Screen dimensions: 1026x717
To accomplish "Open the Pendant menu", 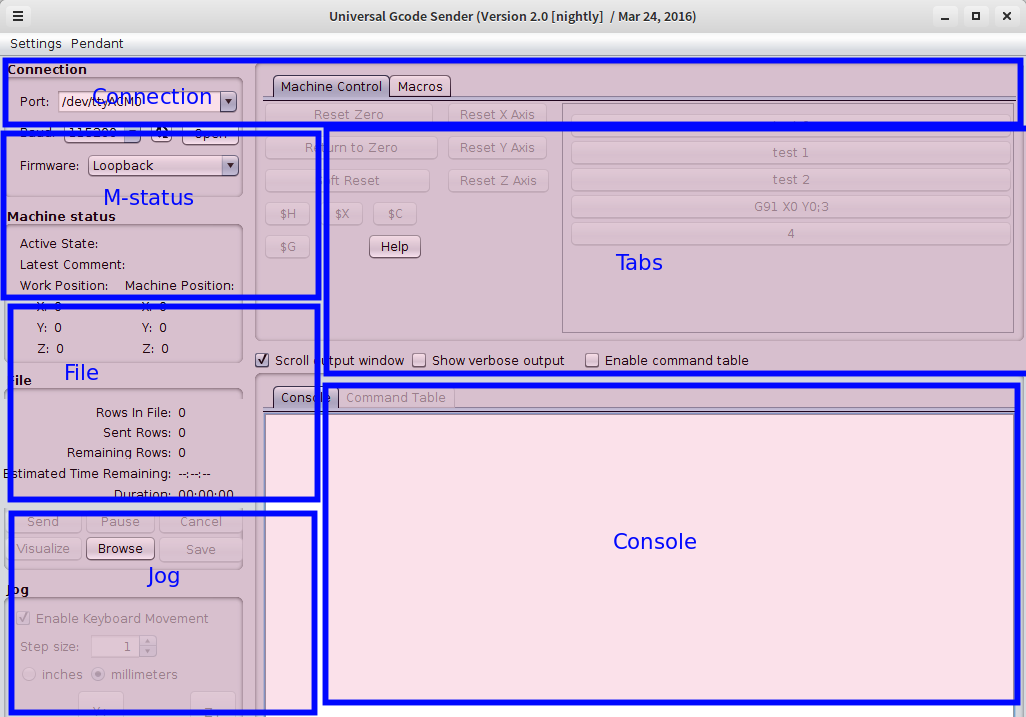I will 97,43.
